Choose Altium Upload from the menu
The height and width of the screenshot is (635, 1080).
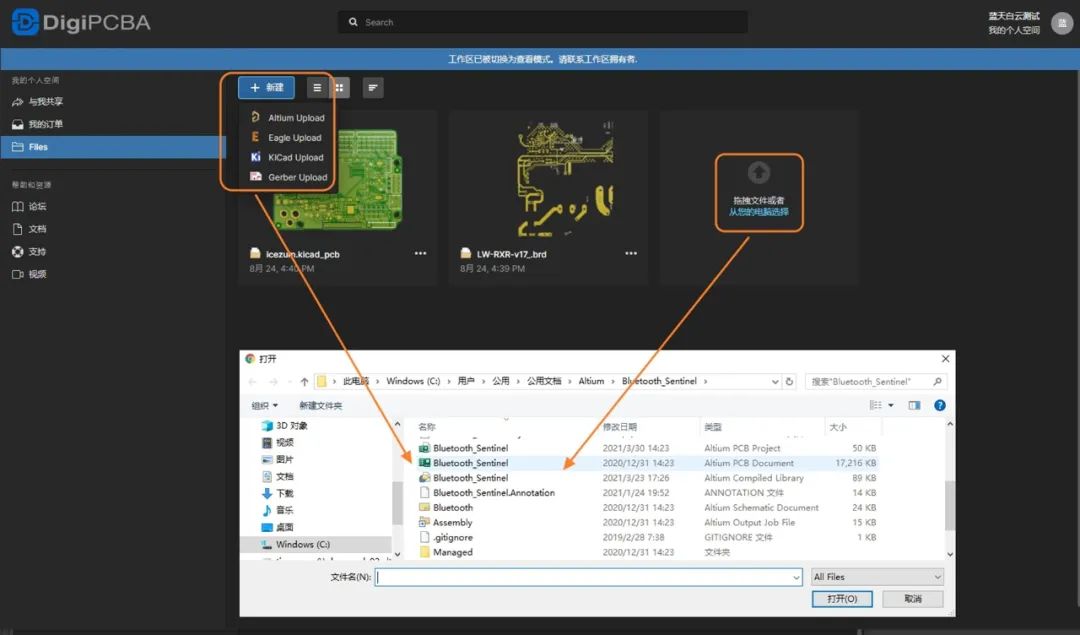(287, 118)
